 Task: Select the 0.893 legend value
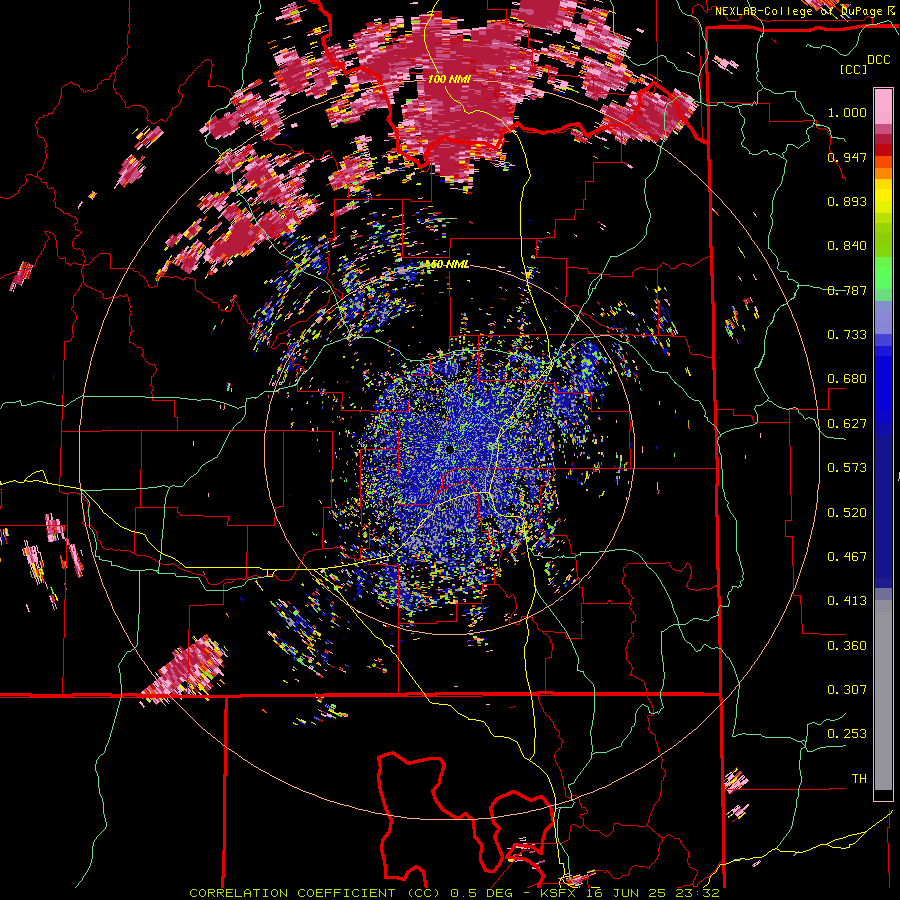point(847,201)
